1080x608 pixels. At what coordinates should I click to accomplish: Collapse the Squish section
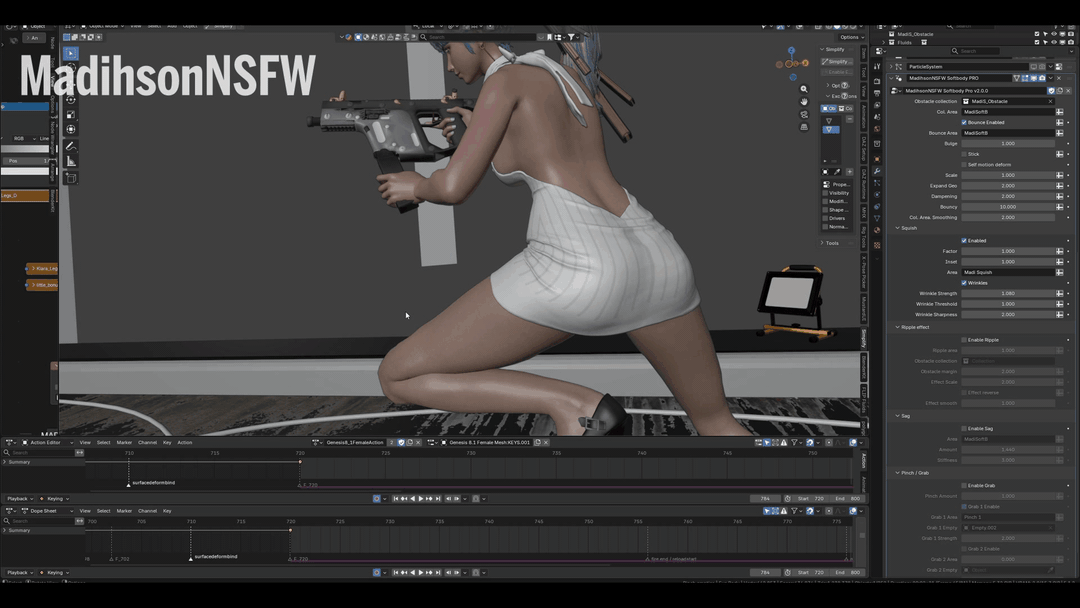(x=897, y=228)
